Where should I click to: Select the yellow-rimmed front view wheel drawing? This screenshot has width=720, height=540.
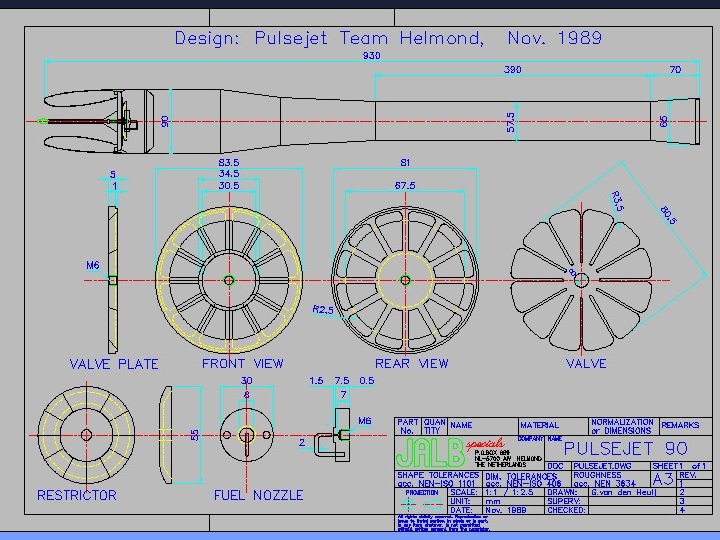(229, 280)
